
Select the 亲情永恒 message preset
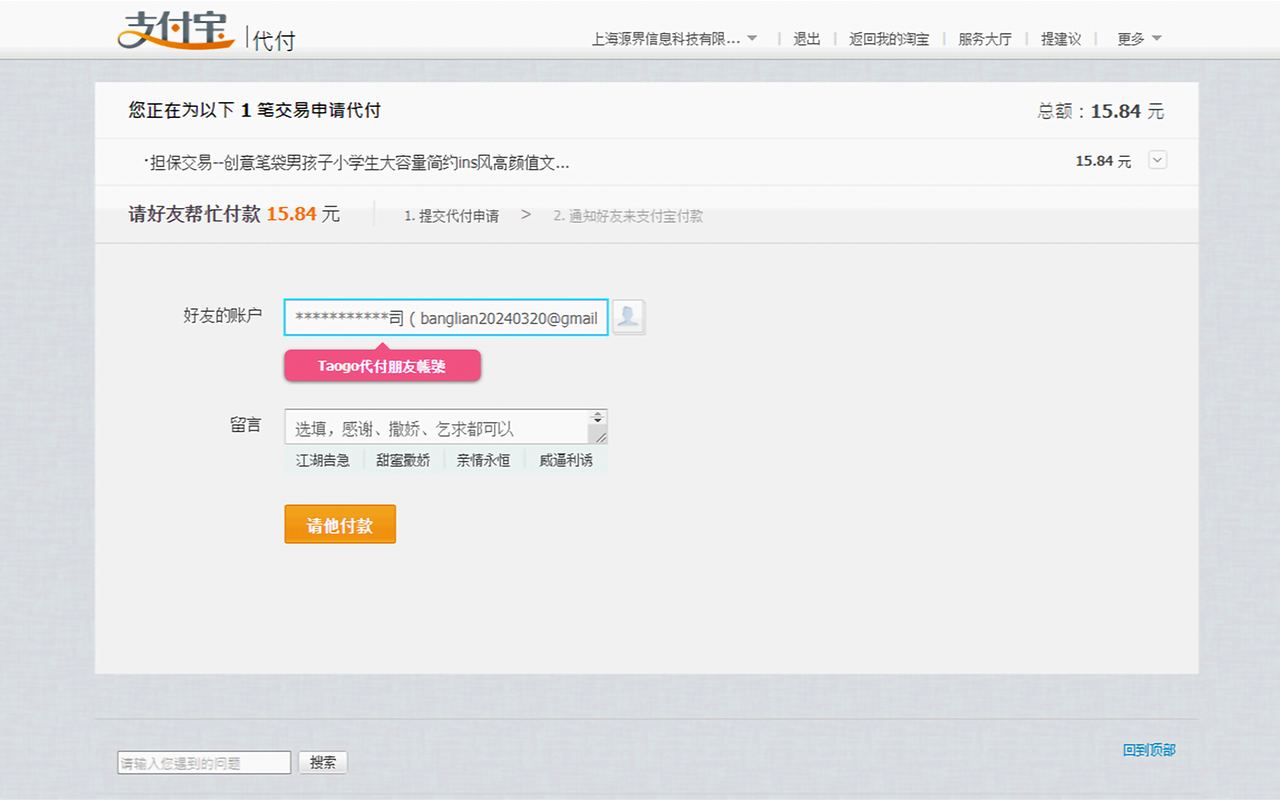[x=484, y=460]
